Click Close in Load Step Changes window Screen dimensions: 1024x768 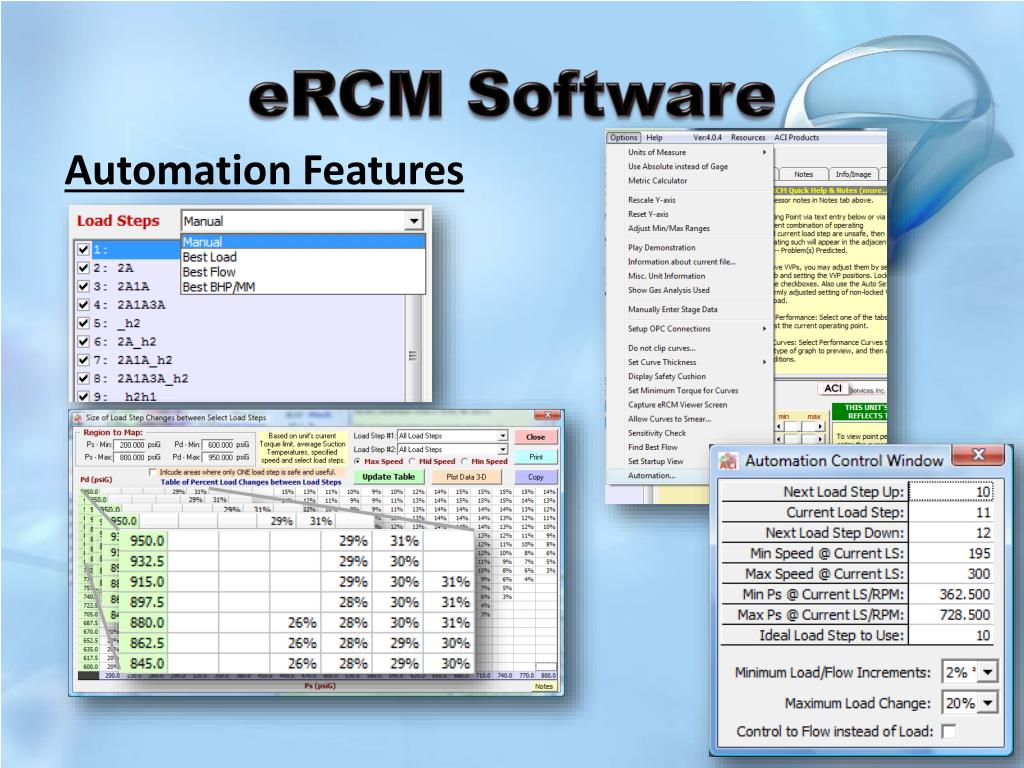coord(536,437)
